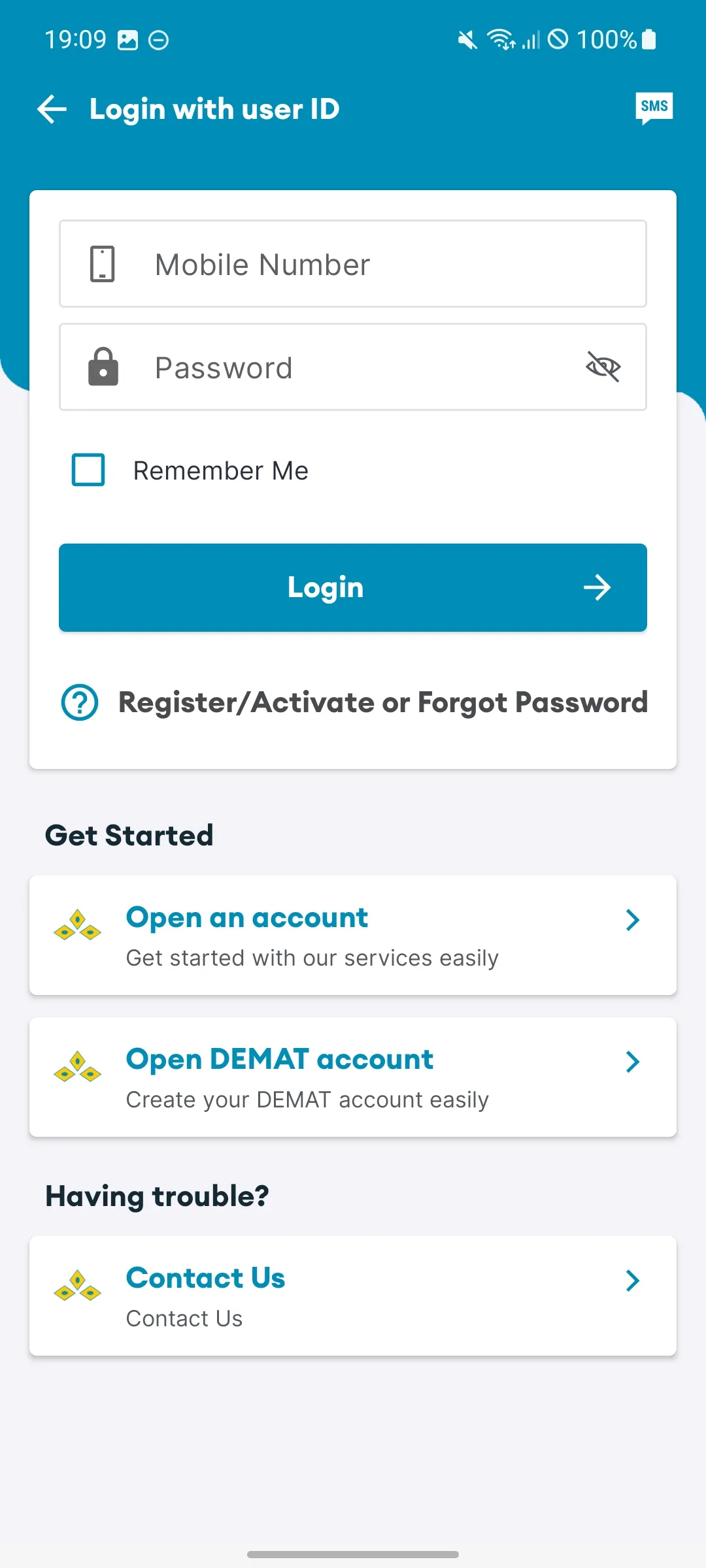706x1568 pixels.
Task: Expand Open an account chevron
Action: 632,920
